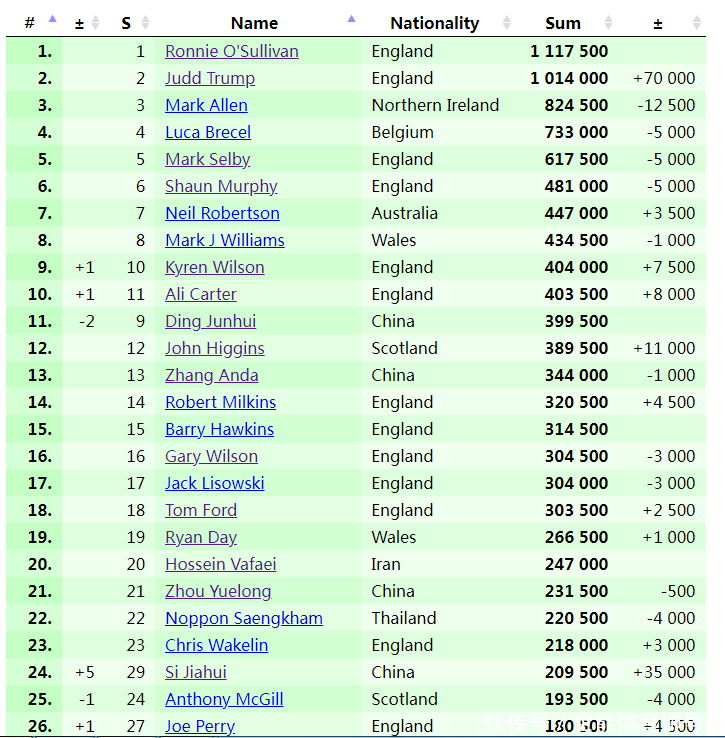This screenshot has height=738, width=725.
Task: Go to John Higgins' page
Action: click(x=215, y=348)
